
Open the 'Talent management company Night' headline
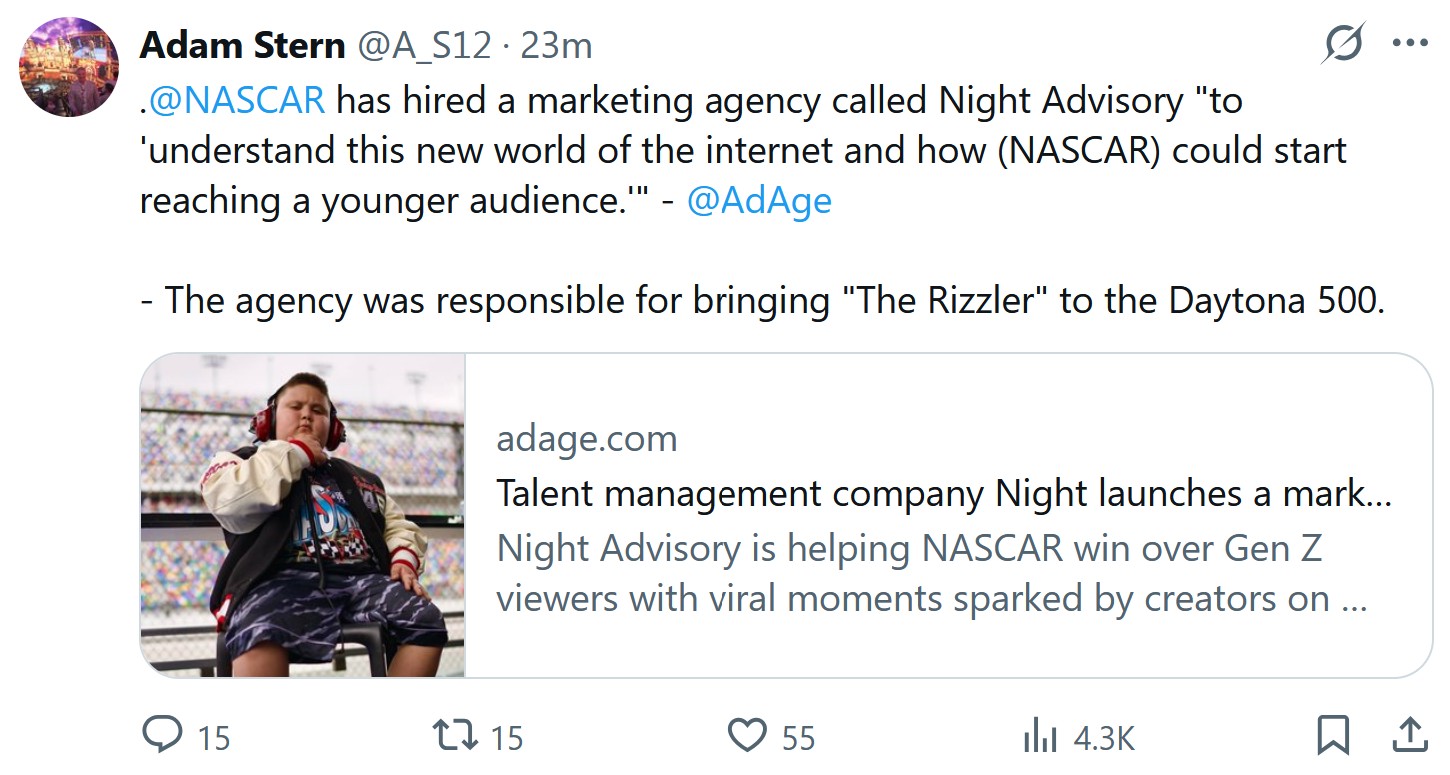pos(944,494)
